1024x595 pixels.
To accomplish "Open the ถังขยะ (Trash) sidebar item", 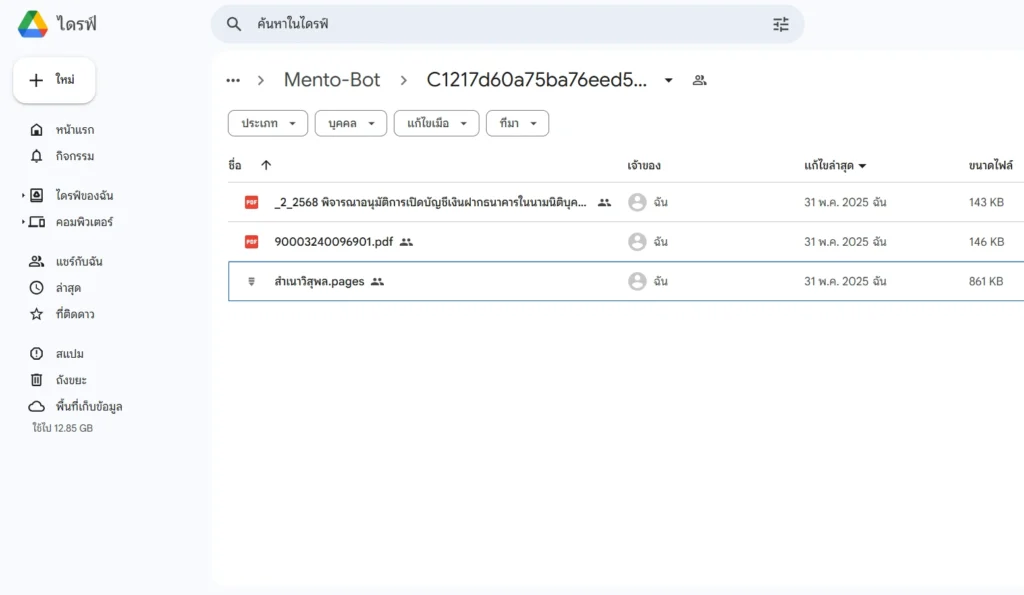I will click(70, 380).
